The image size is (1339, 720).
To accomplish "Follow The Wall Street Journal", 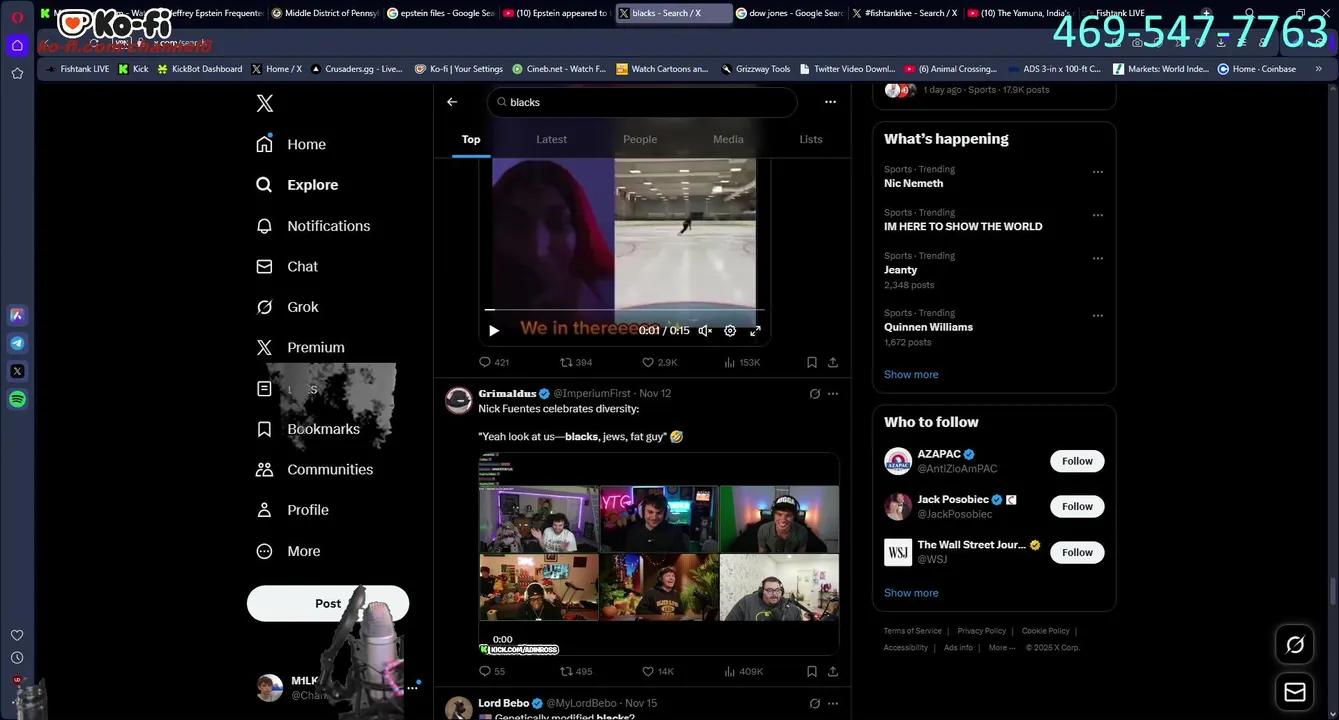I will (x=1077, y=552).
